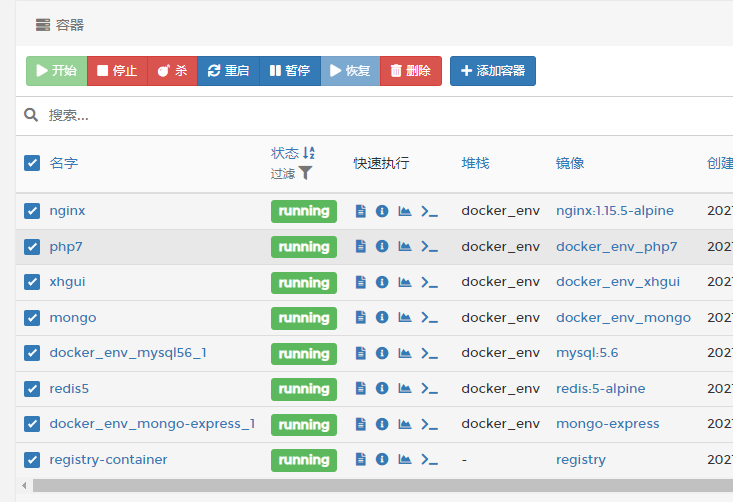Open logs icon for xhgui container

(360, 282)
